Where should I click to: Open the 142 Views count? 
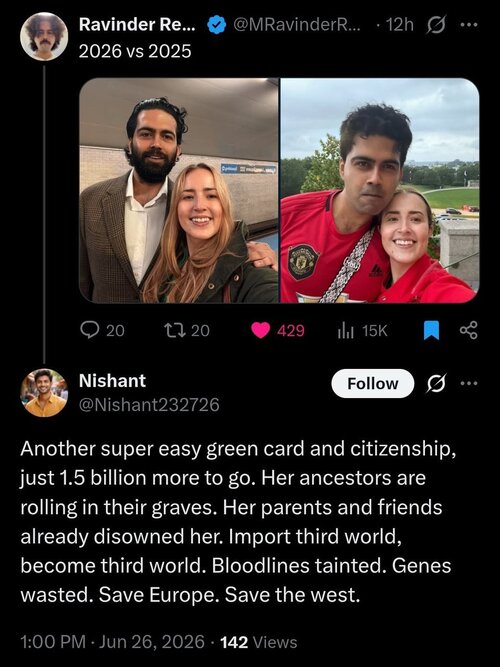tap(259, 642)
